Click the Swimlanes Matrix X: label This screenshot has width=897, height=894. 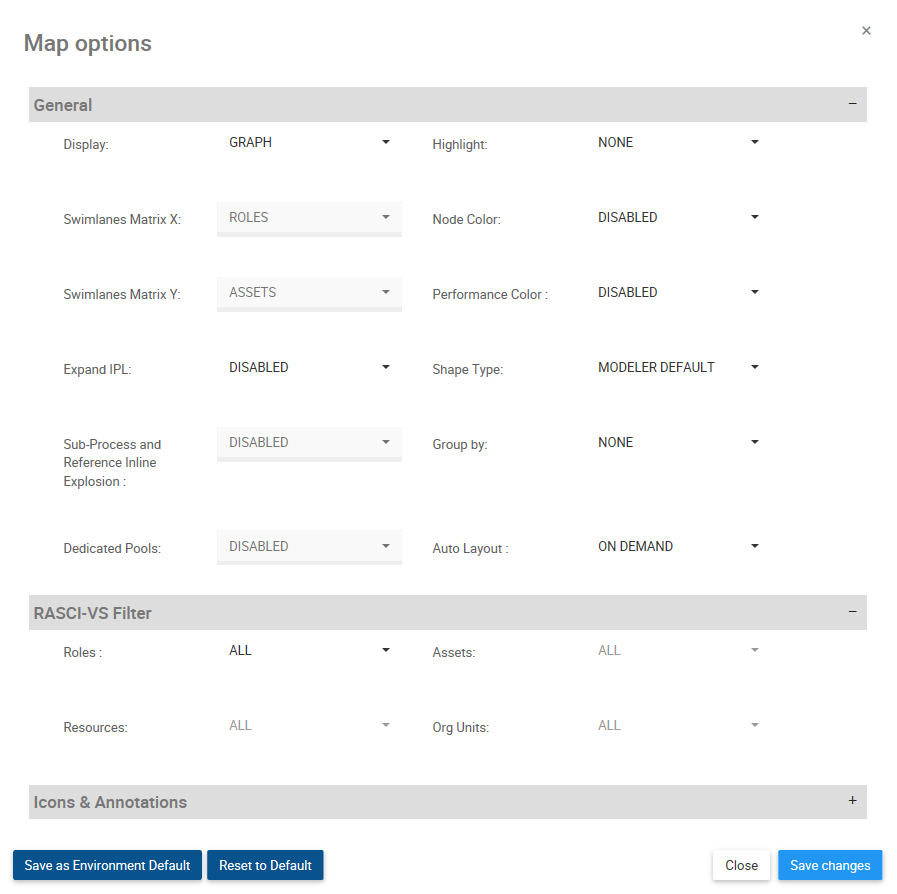coord(122,220)
